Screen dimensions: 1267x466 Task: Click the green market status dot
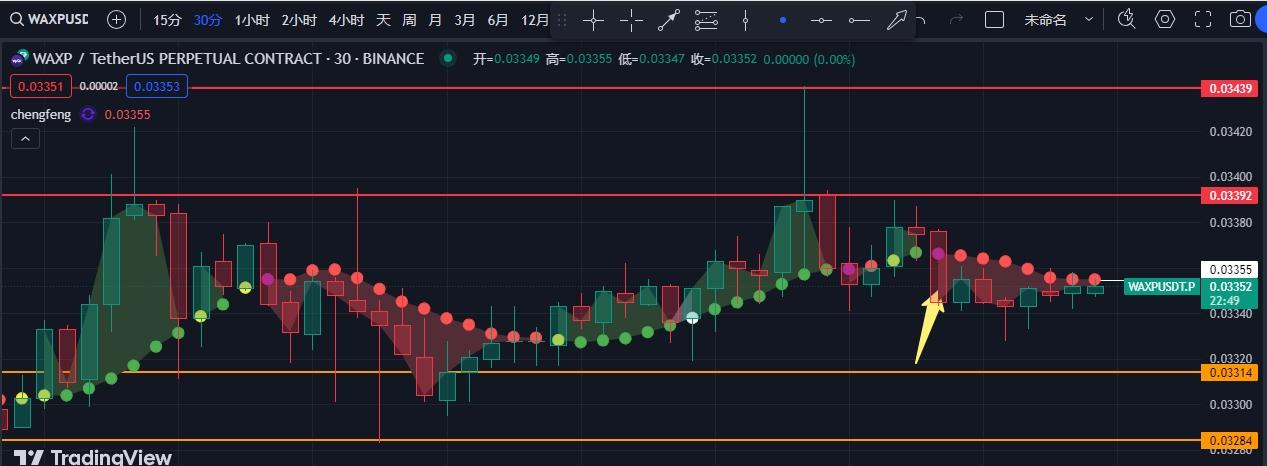coord(449,59)
